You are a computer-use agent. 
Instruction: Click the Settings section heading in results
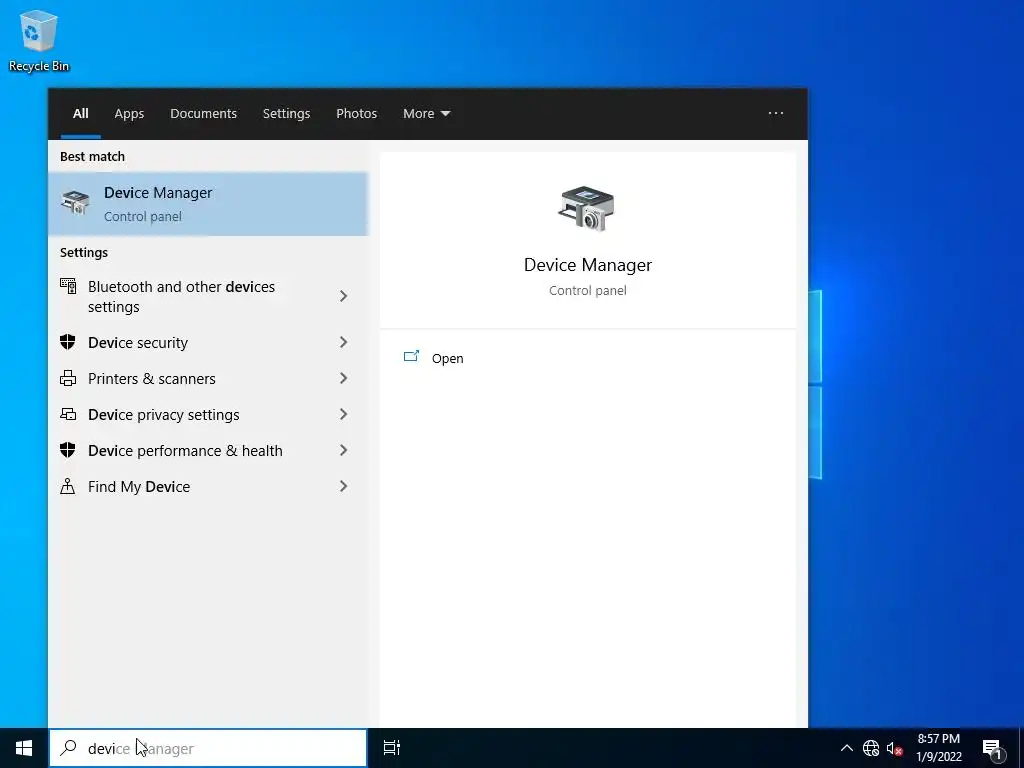[x=84, y=253]
